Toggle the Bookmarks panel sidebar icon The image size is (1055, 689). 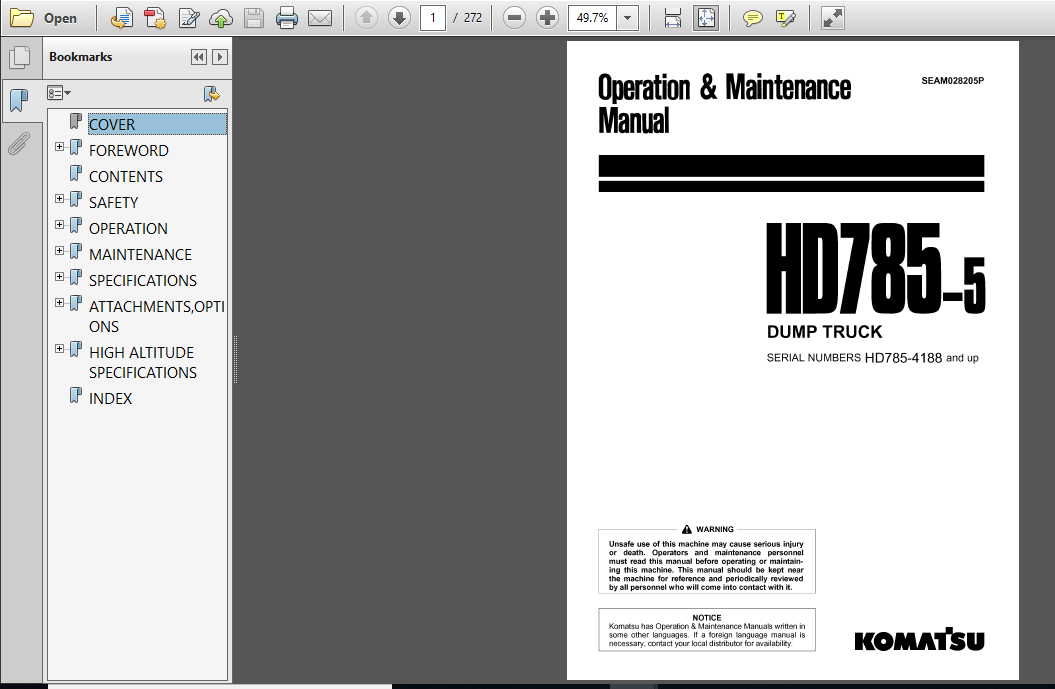20,101
